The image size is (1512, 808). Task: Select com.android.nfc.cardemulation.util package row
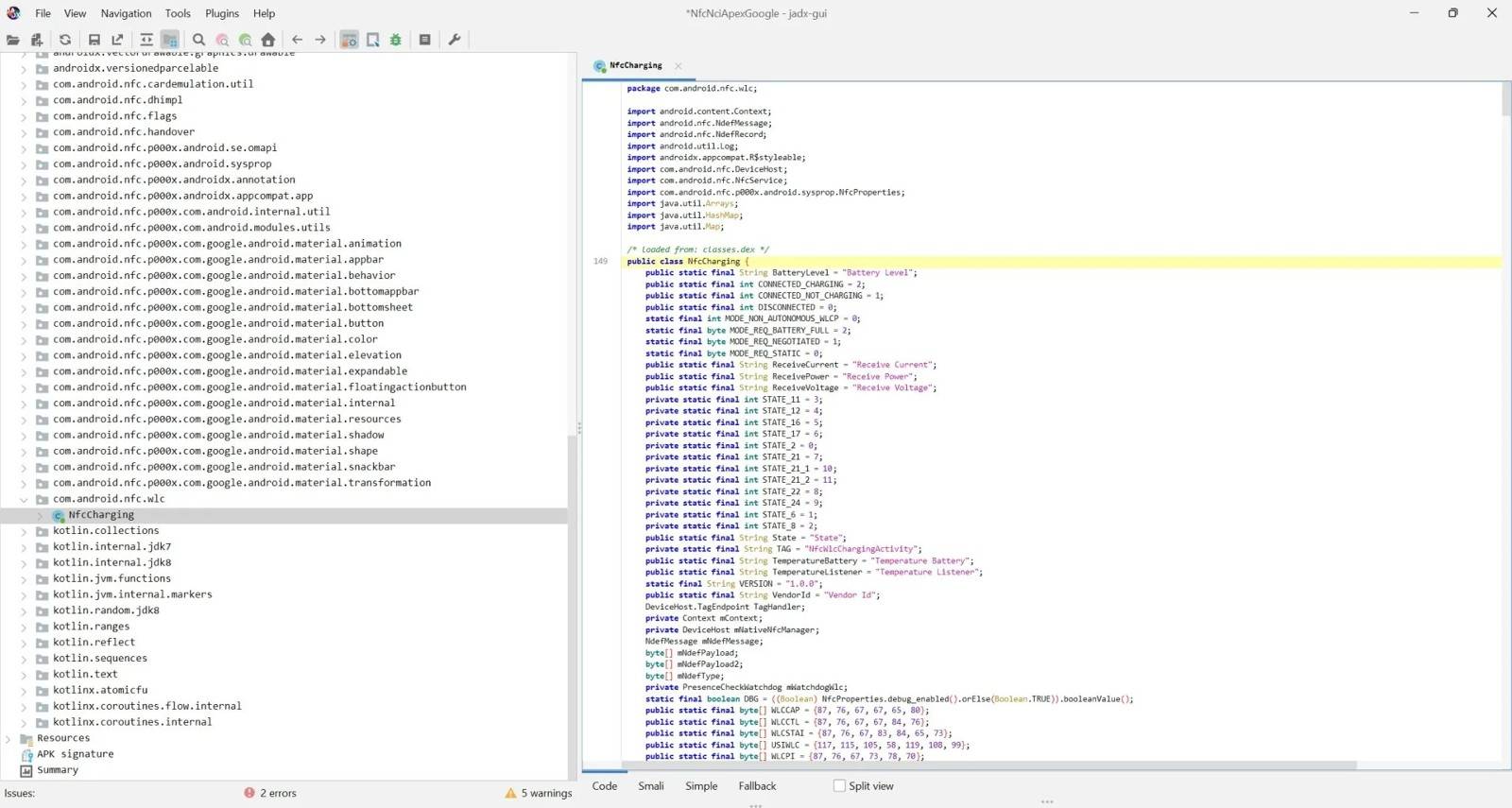[153, 84]
